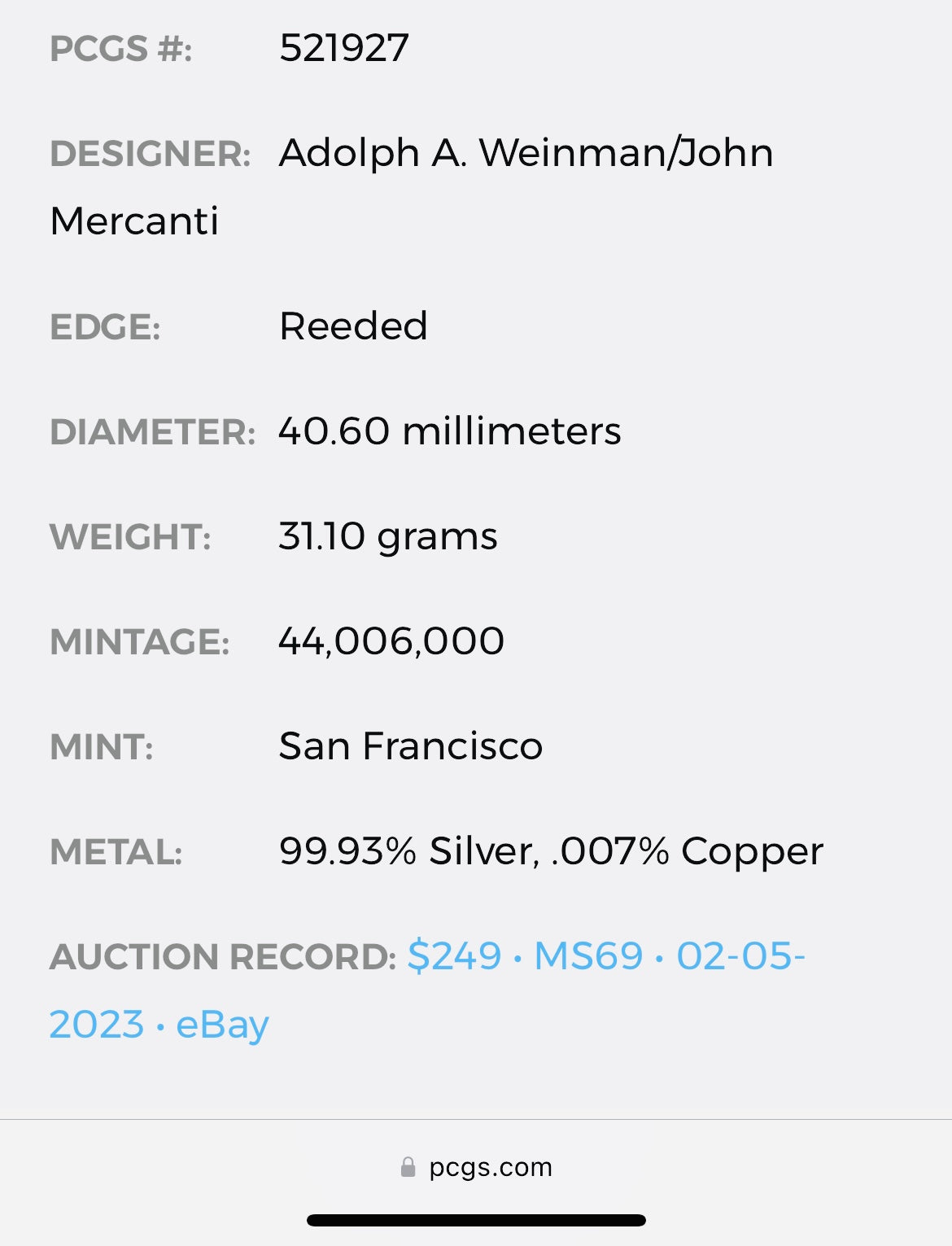Select the PCGS number 521927

(x=343, y=48)
